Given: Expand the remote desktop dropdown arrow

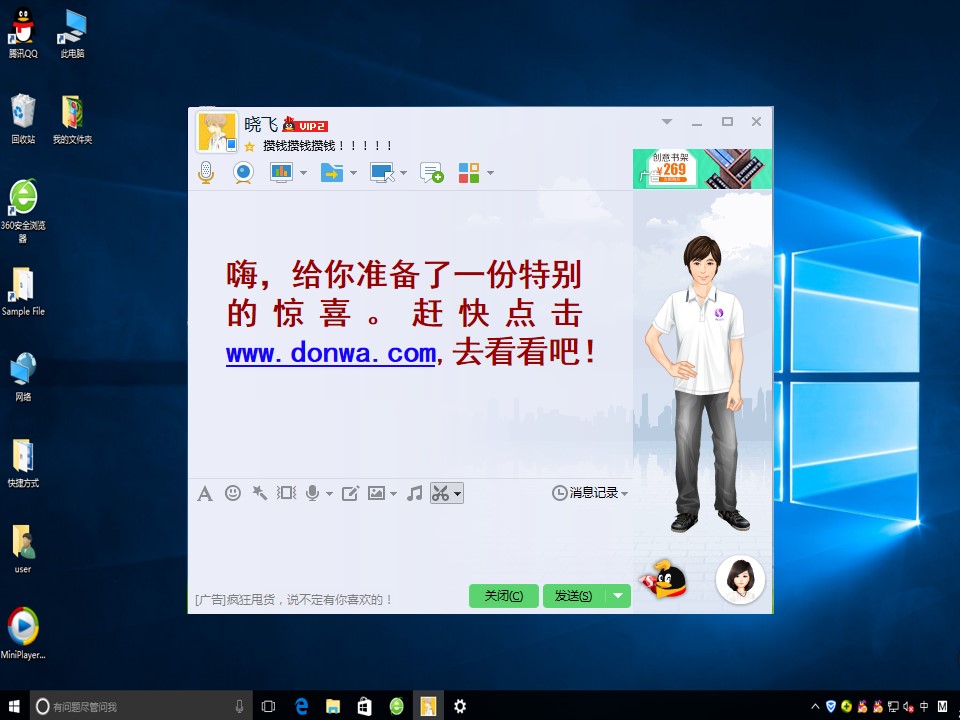Looking at the screenshot, I should click(403, 173).
